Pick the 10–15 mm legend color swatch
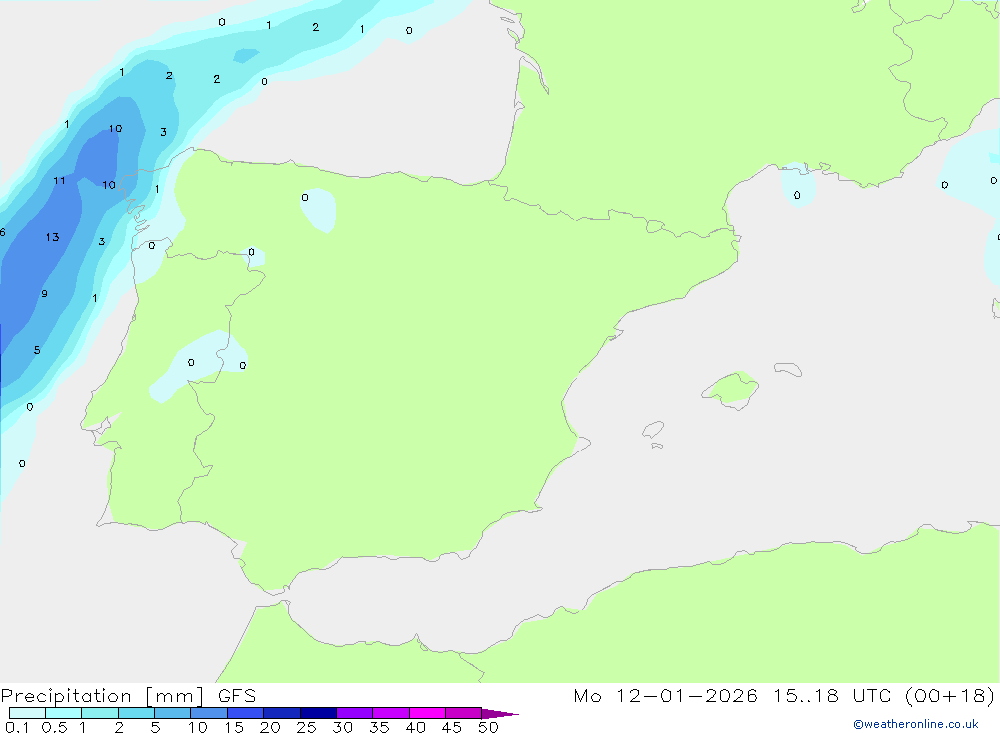 coord(209,713)
